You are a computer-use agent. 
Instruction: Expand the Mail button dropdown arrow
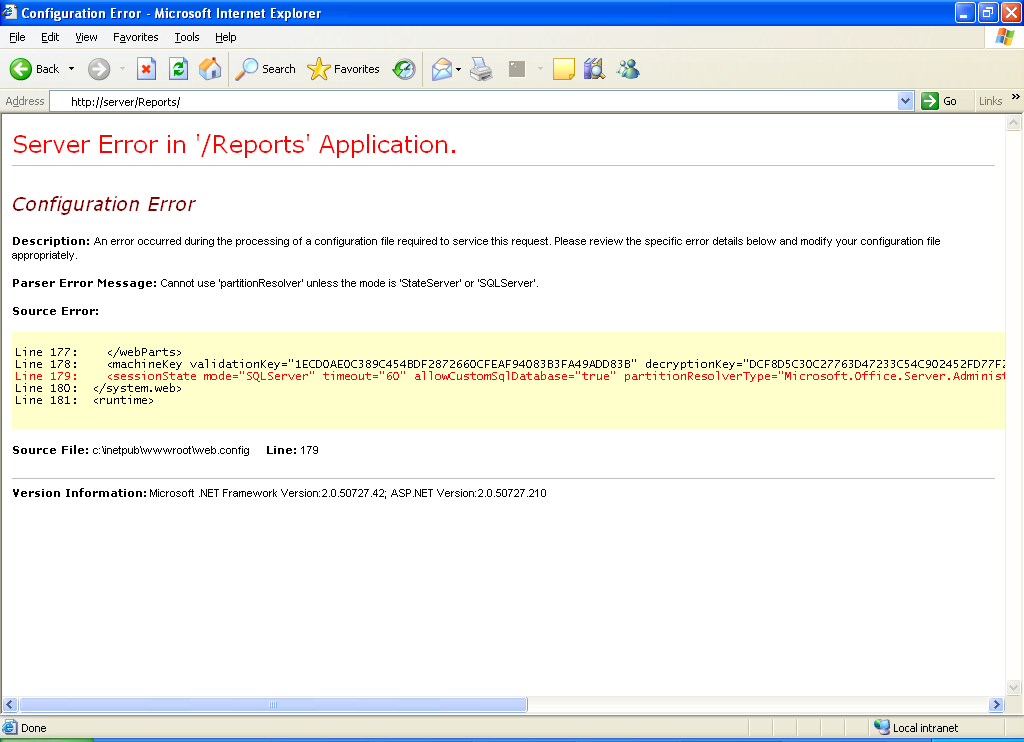[x=458, y=69]
